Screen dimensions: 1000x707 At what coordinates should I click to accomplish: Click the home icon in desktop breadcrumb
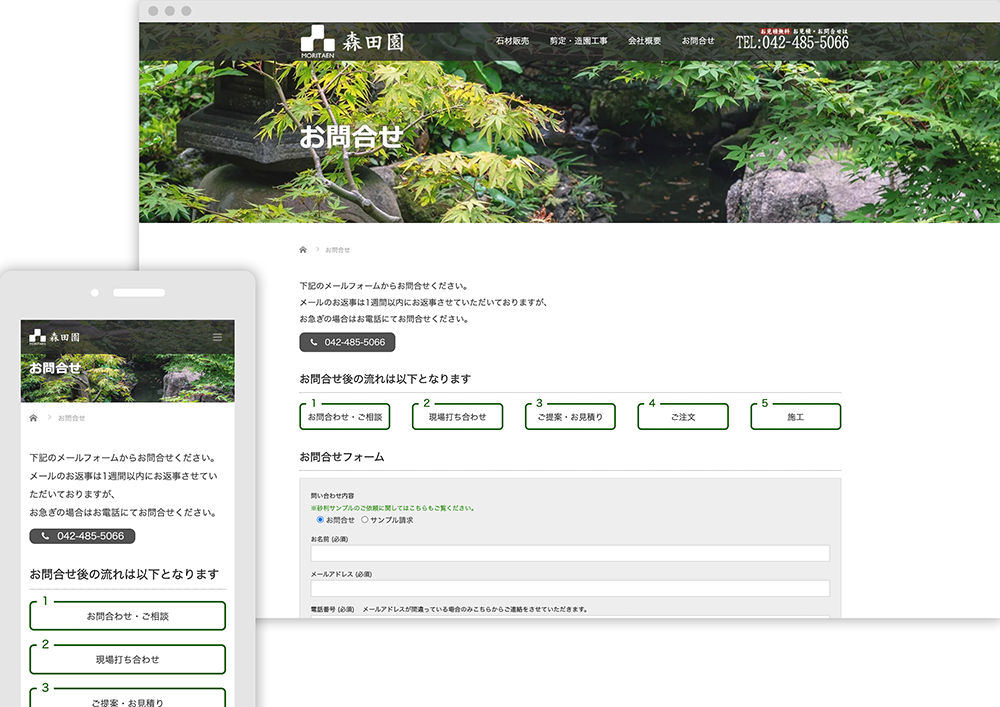[x=303, y=249]
